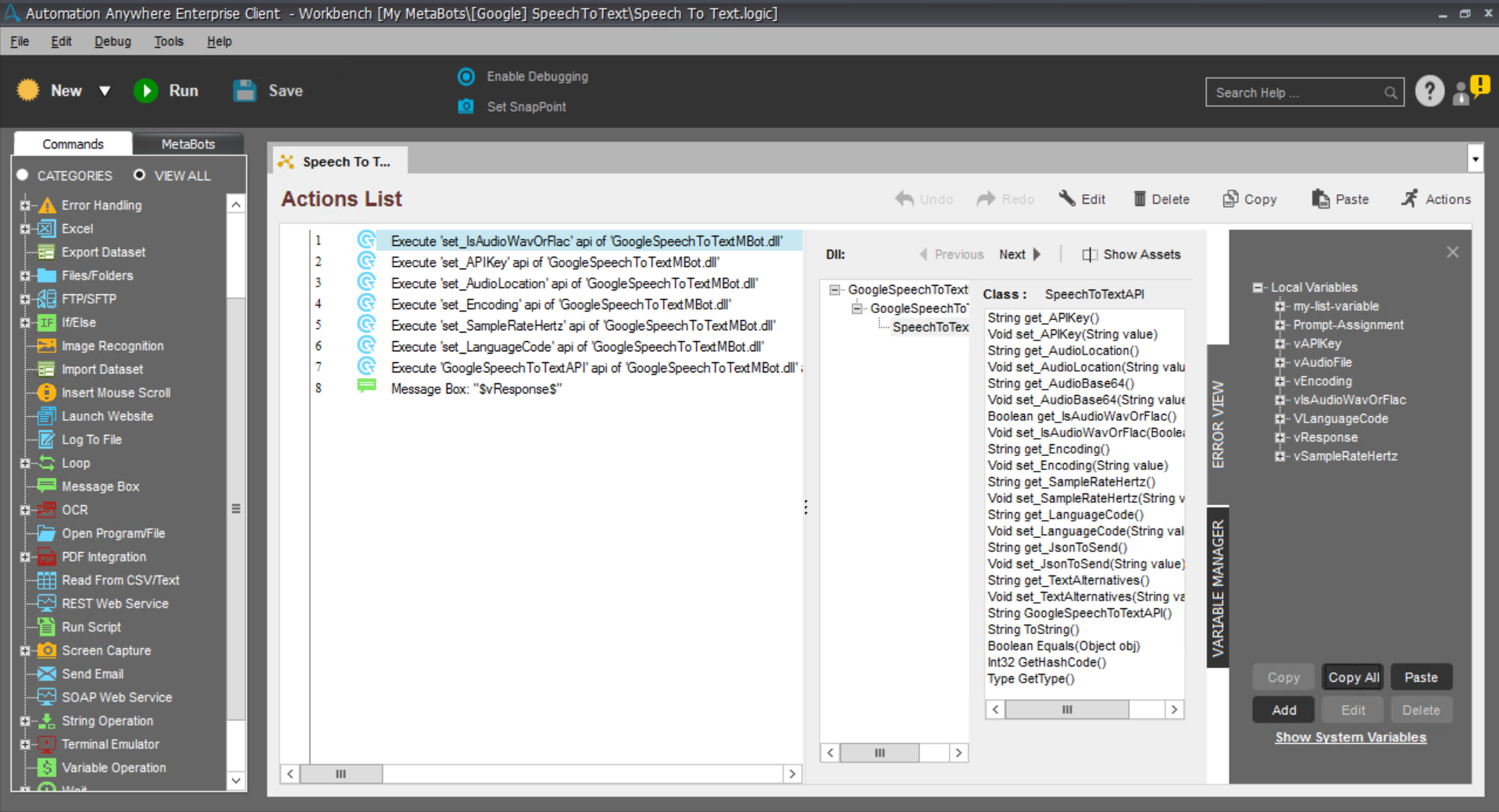Select the VIEW ALL radio button
Image resolution: width=1499 pixels, height=812 pixels.
(139, 175)
